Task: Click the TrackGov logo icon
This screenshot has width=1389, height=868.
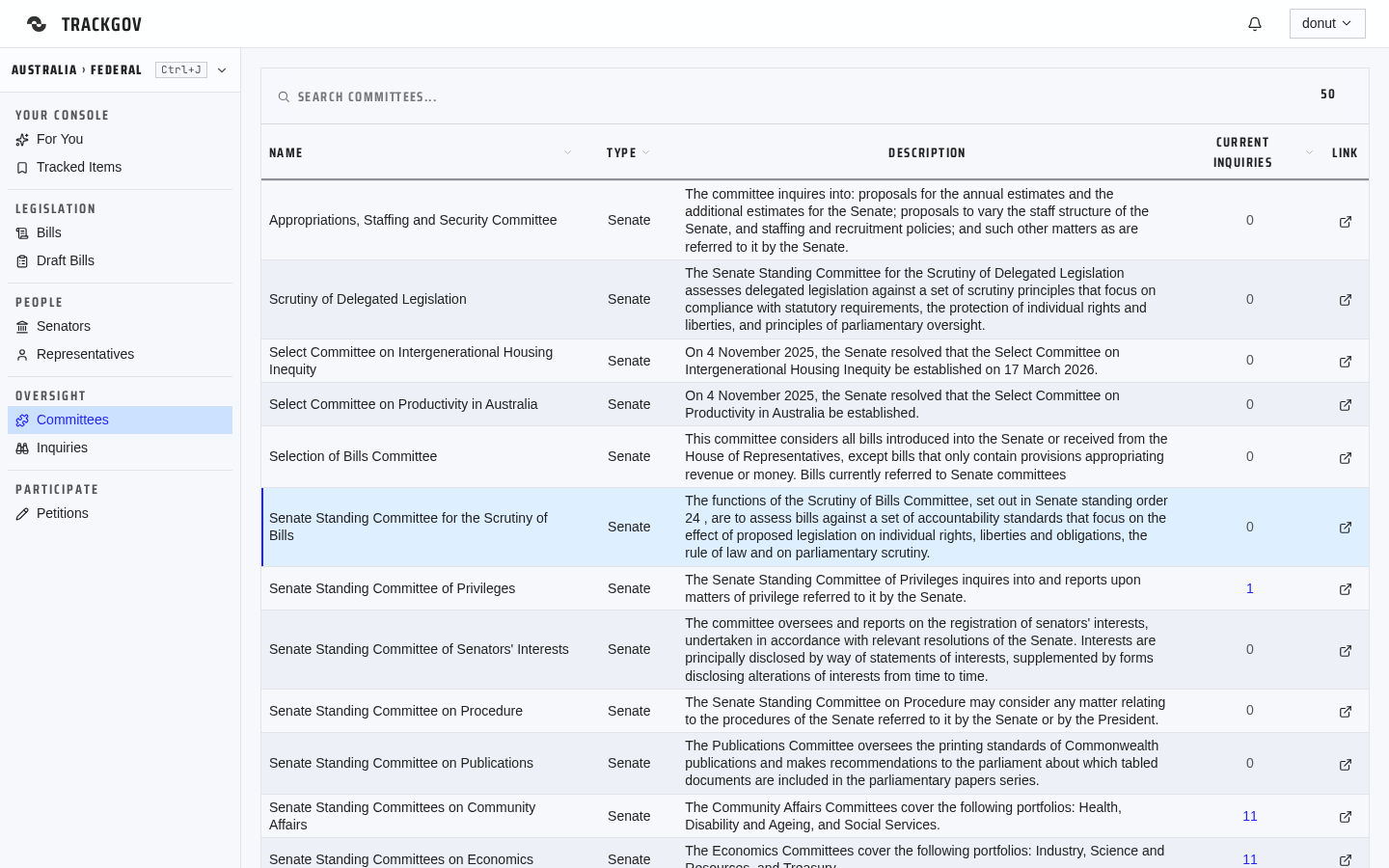Action: click(x=37, y=24)
